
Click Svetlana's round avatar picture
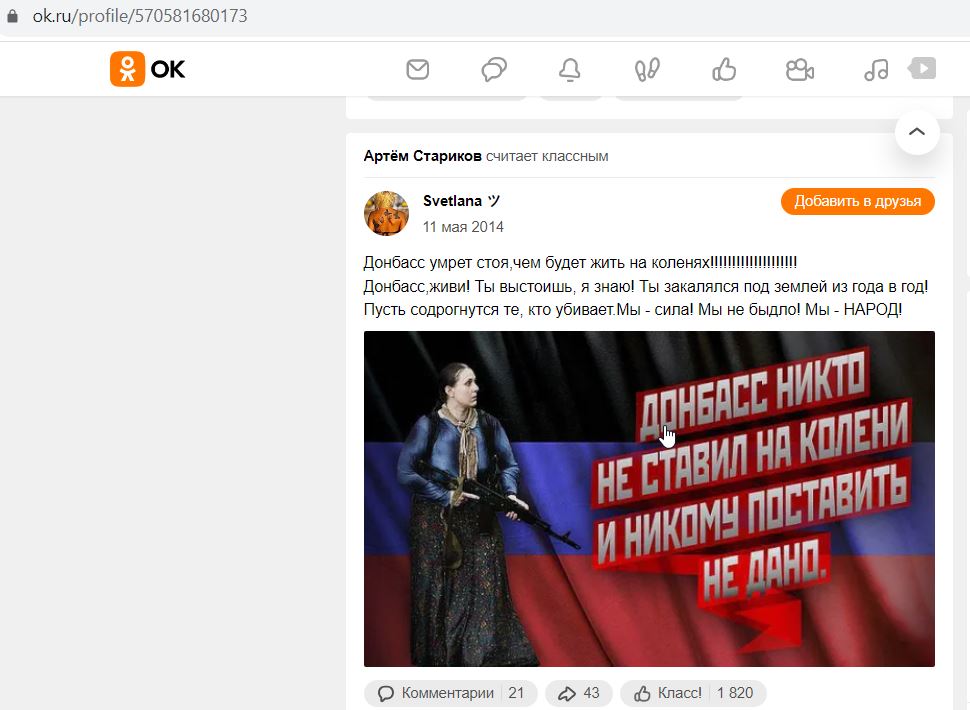pos(386,213)
